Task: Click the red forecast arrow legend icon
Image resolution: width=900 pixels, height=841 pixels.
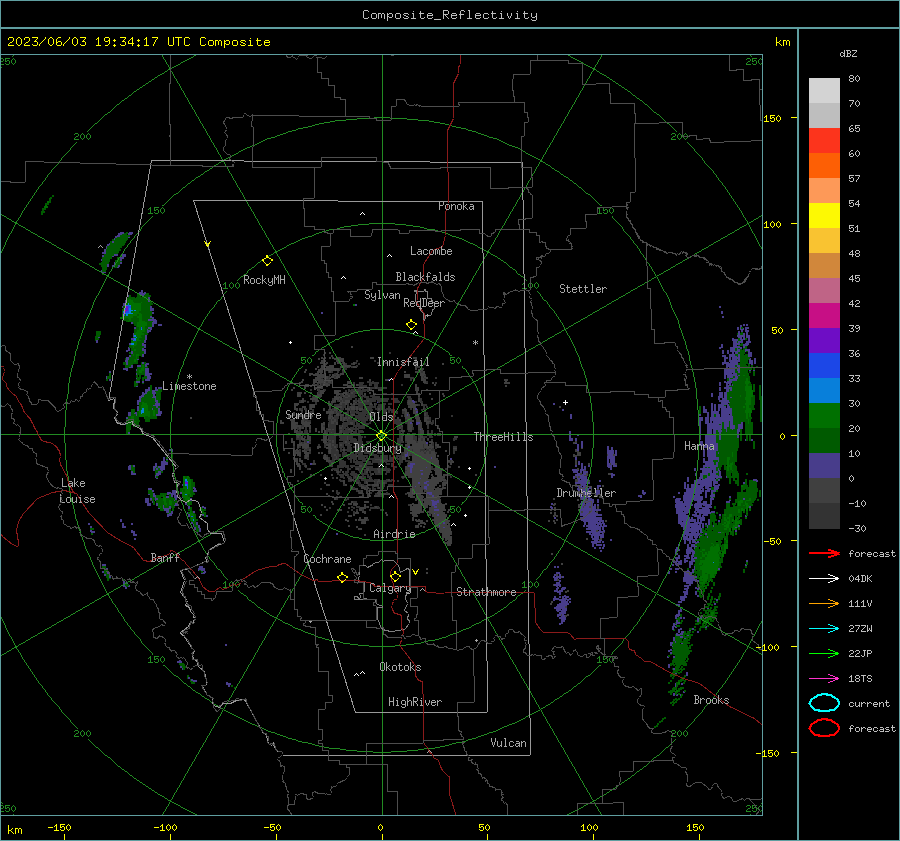Action: (824, 553)
